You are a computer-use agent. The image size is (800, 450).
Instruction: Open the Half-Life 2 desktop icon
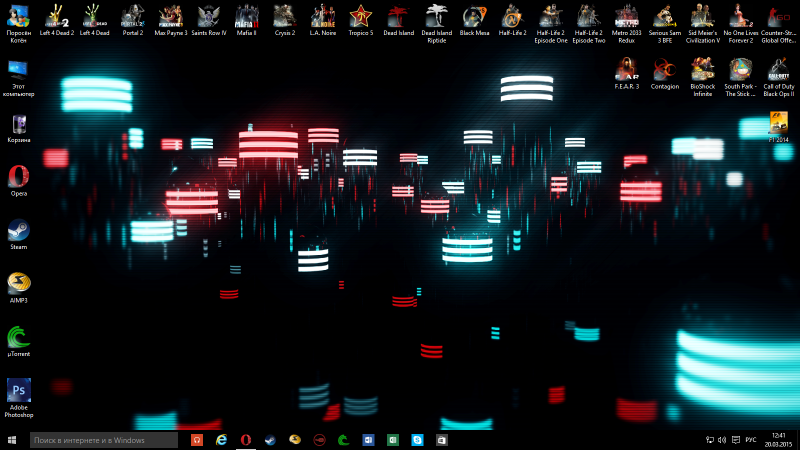point(513,20)
